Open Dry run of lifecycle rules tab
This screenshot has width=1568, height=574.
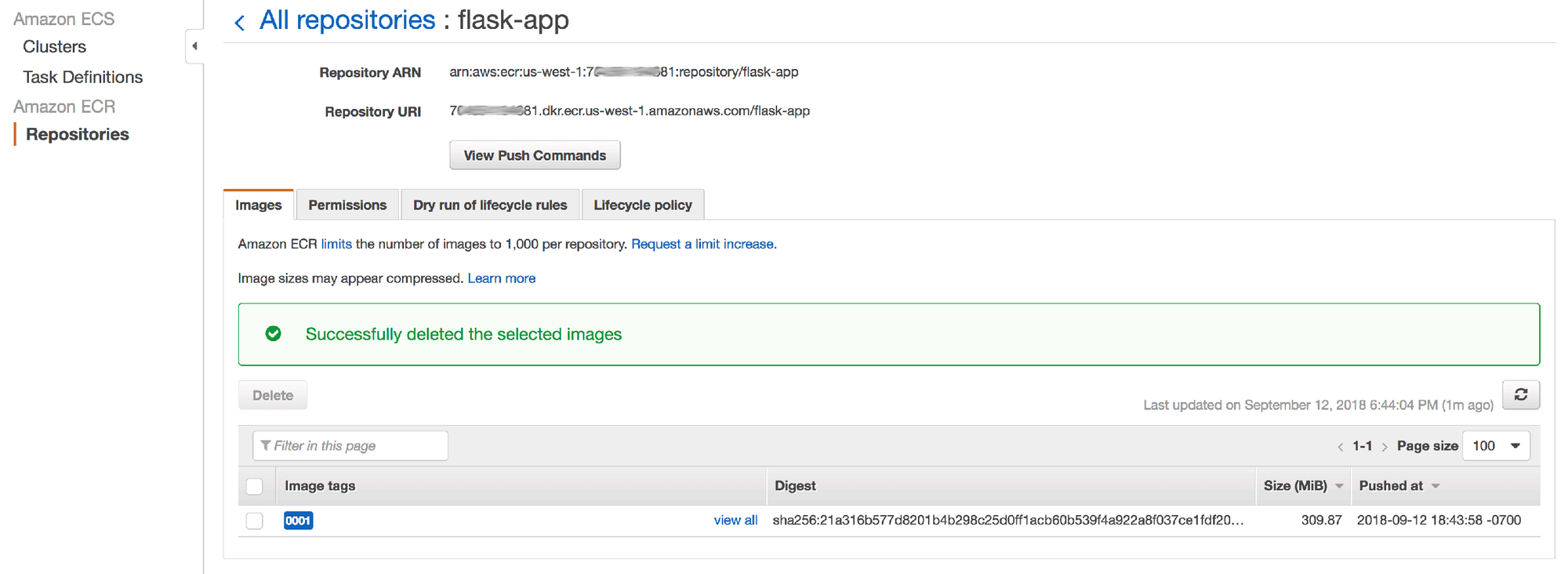[490, 205]
